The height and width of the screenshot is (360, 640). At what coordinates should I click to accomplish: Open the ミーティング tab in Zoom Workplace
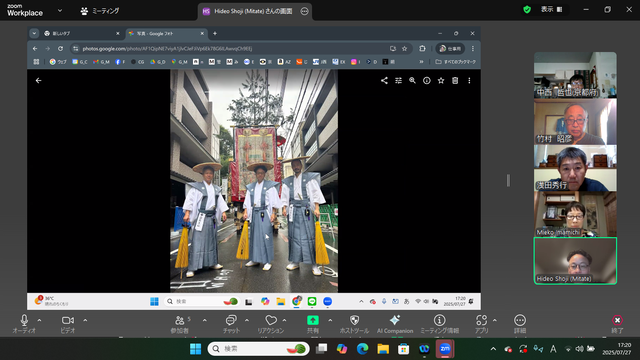[100, 11]
